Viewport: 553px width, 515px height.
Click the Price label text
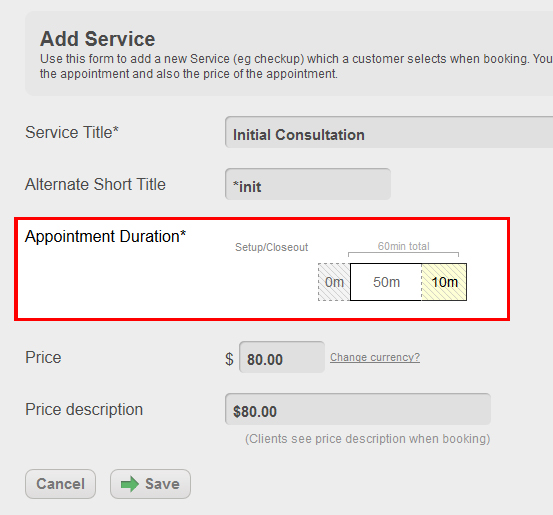[x=43, y=357]
